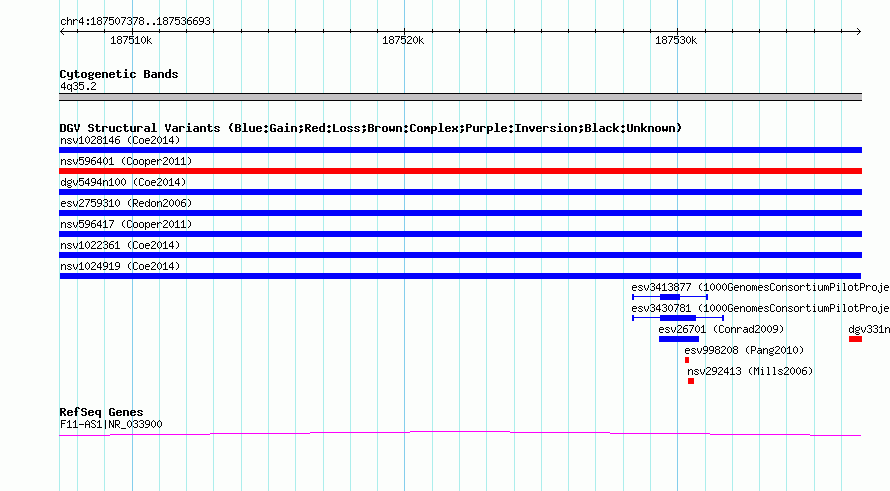Select esv26701 (Conrad2009) label
890x491 pixels.
tap(721, 329)
